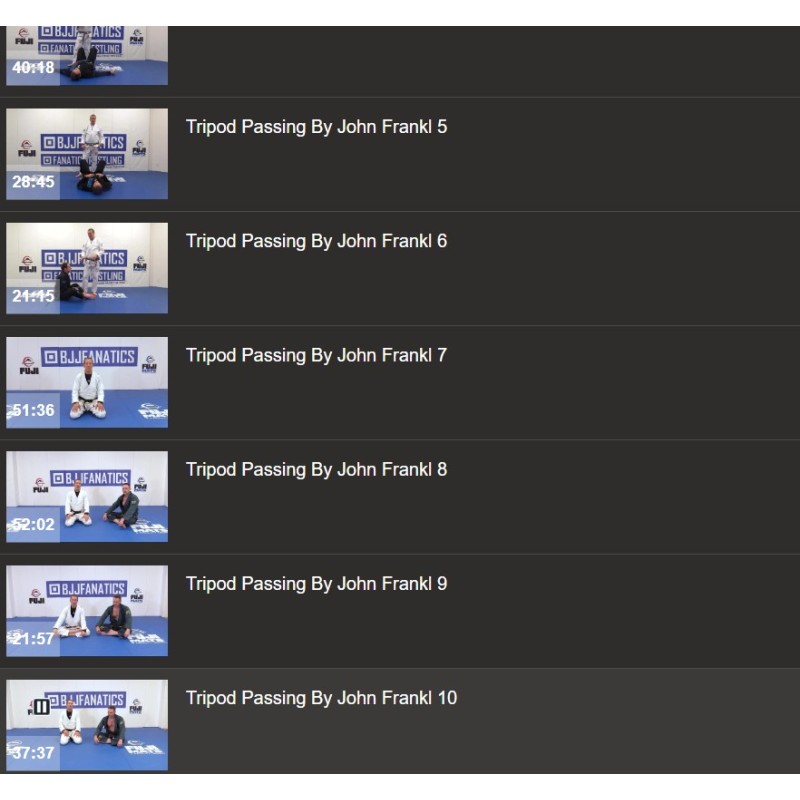Viewport: 800px width, 800px height.
Task: Click the 24:15 duration badge
Action: click(33, 296)
